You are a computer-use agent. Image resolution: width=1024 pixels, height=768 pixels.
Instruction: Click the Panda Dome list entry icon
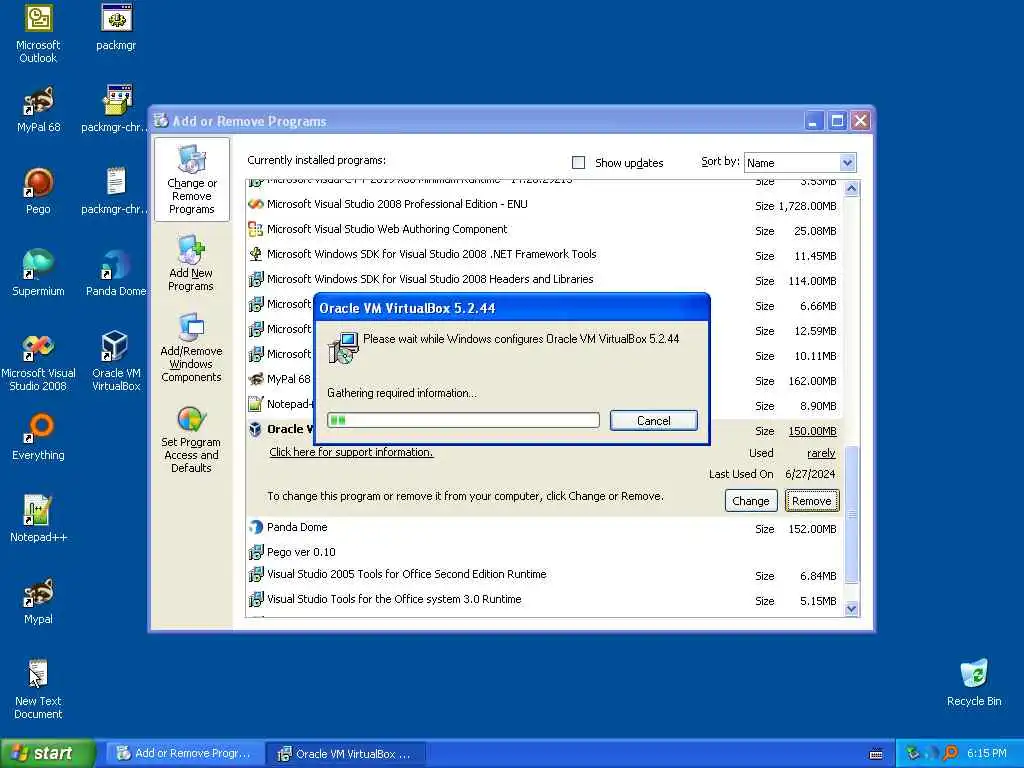[x=255, y=527]
